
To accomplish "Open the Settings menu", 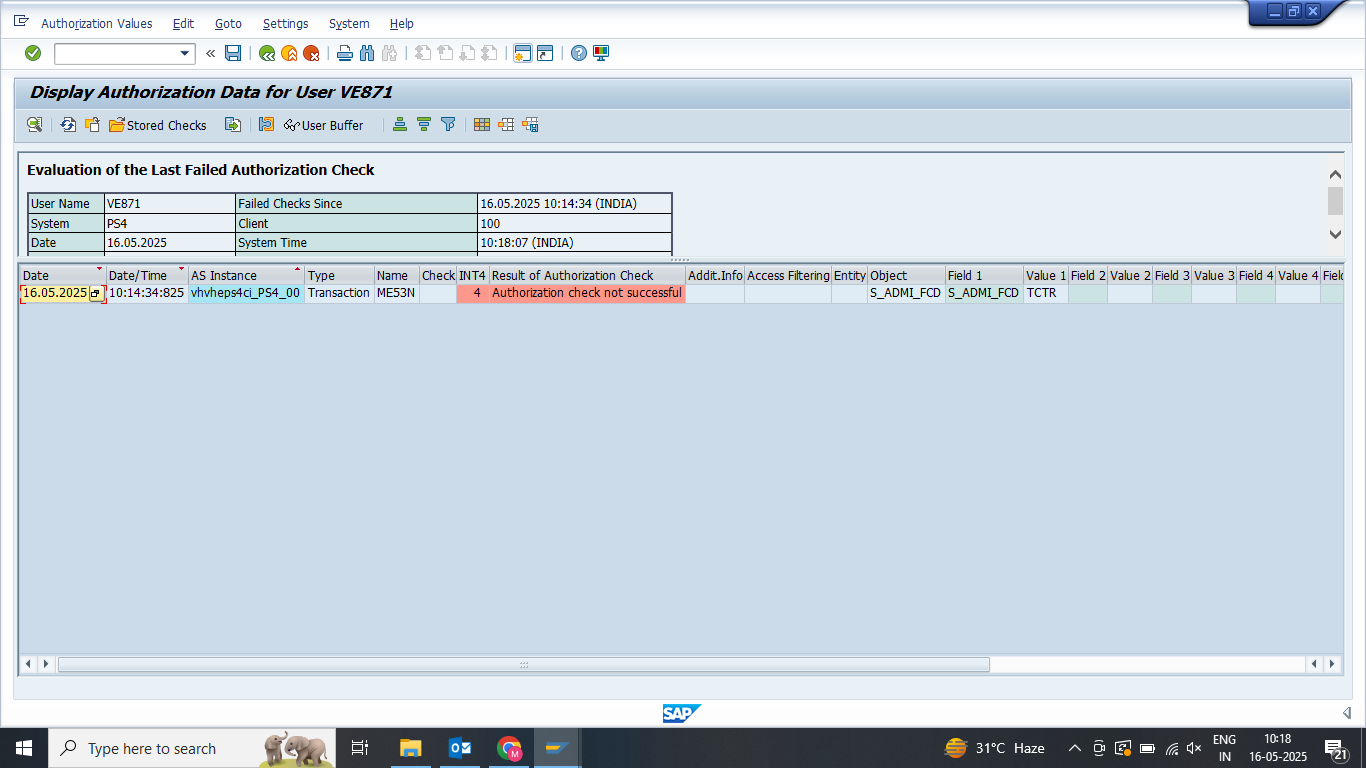I will click(285, 23).
